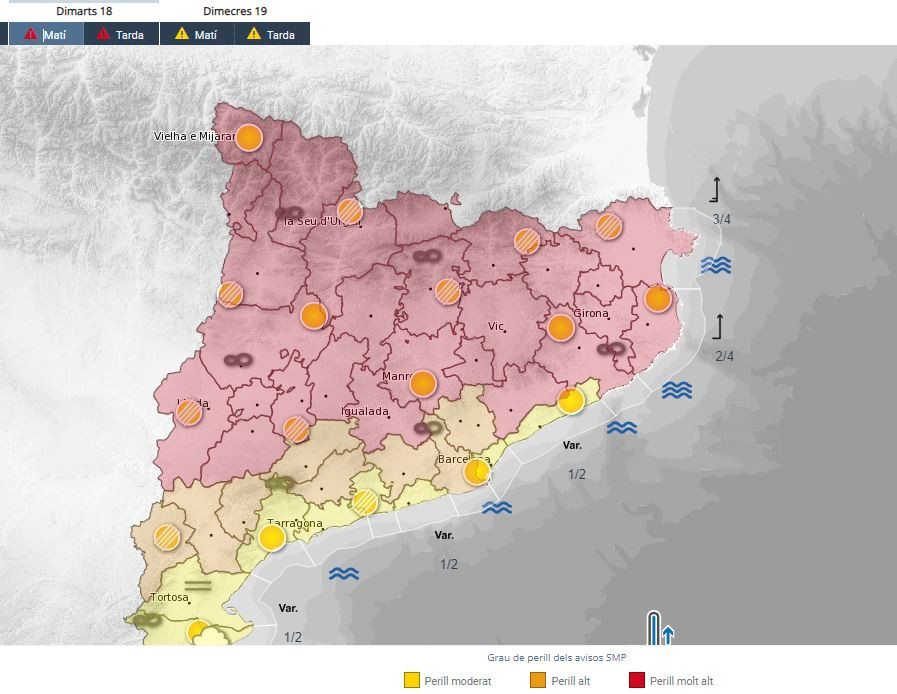897x694 pixels.
Task: Switch to Dimarts 18 Tarda tab
Action: tap(121, 34)
